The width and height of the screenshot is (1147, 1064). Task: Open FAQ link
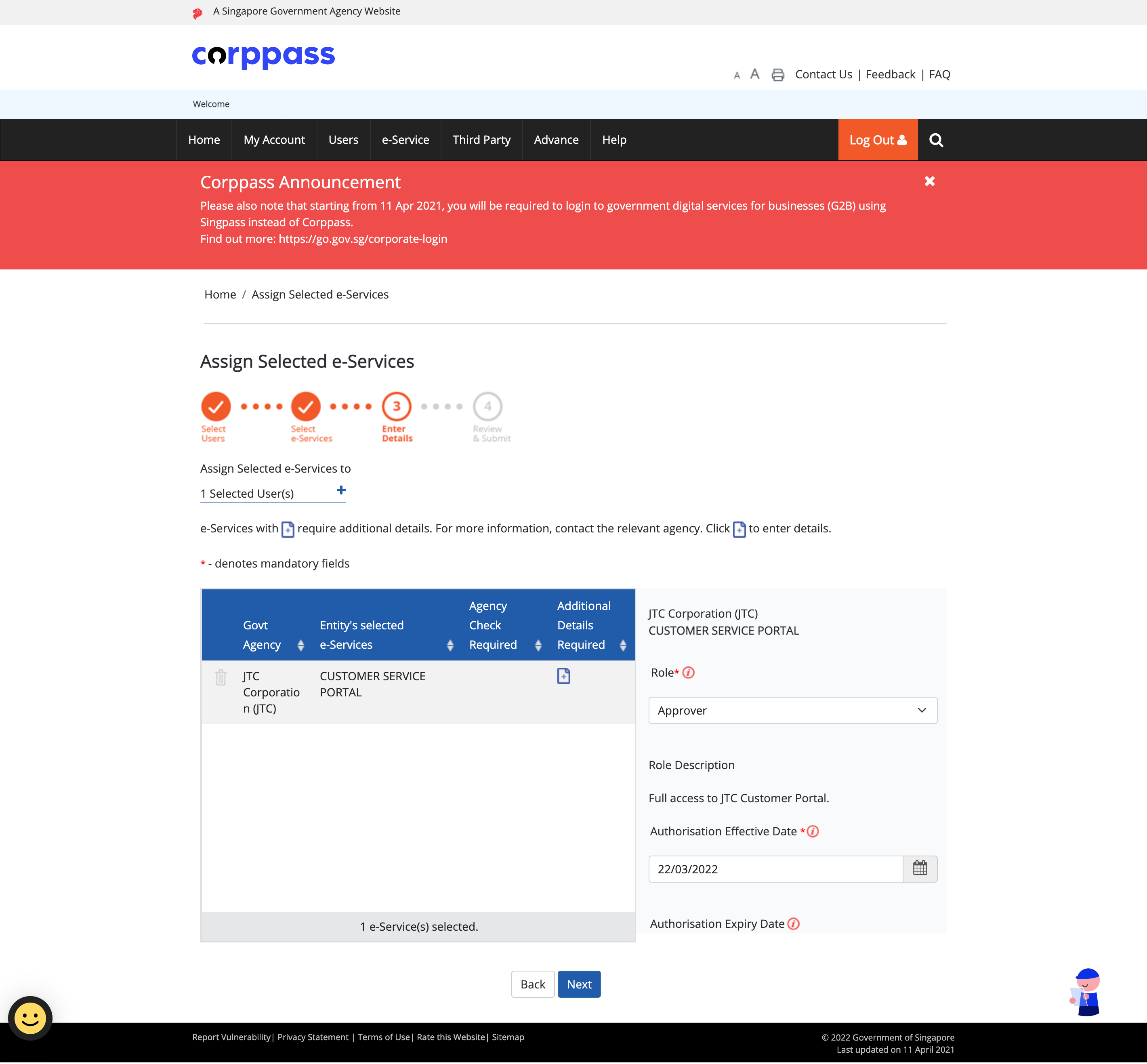939,74
